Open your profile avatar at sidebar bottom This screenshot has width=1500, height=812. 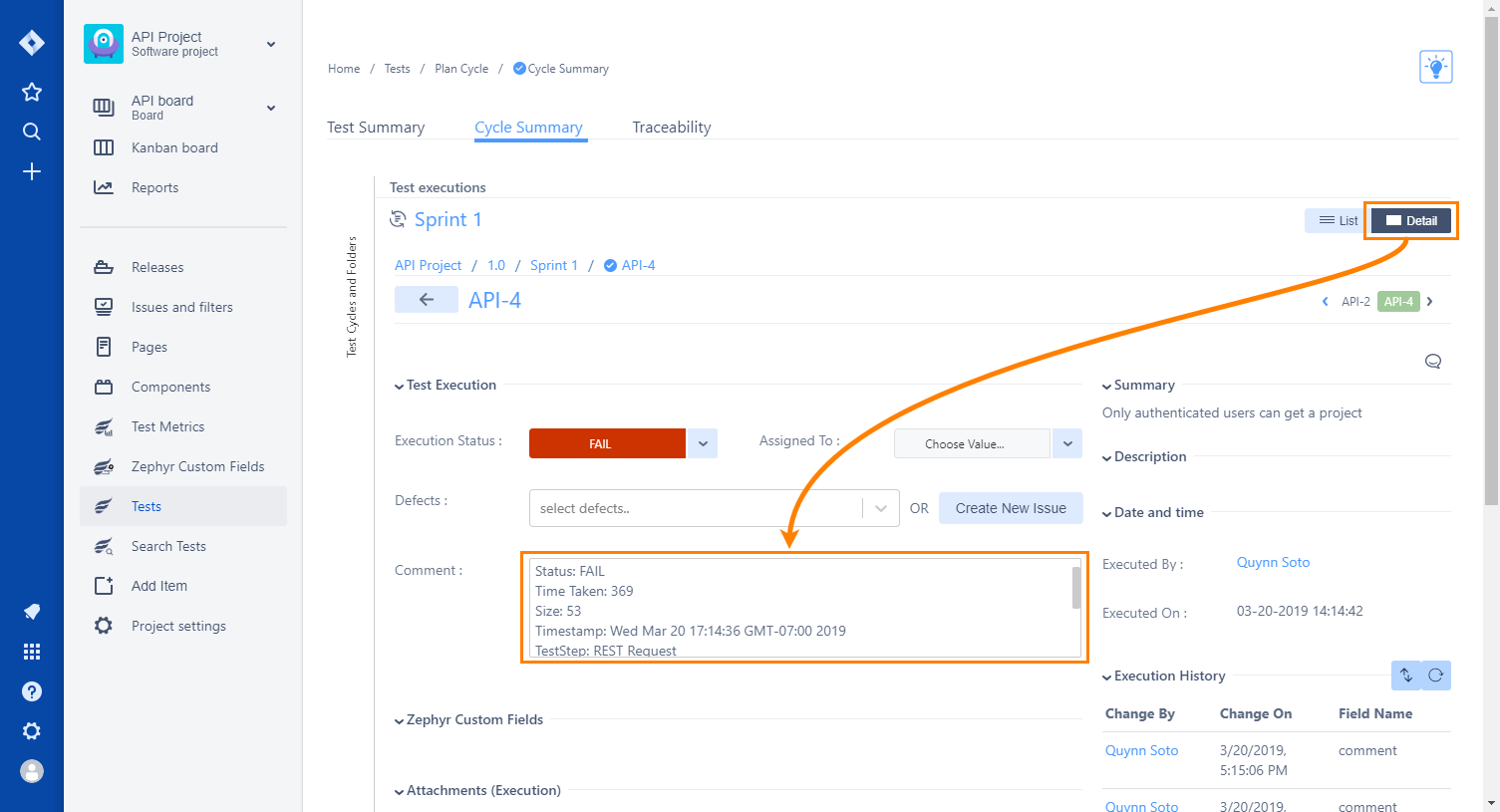point(31,770)
